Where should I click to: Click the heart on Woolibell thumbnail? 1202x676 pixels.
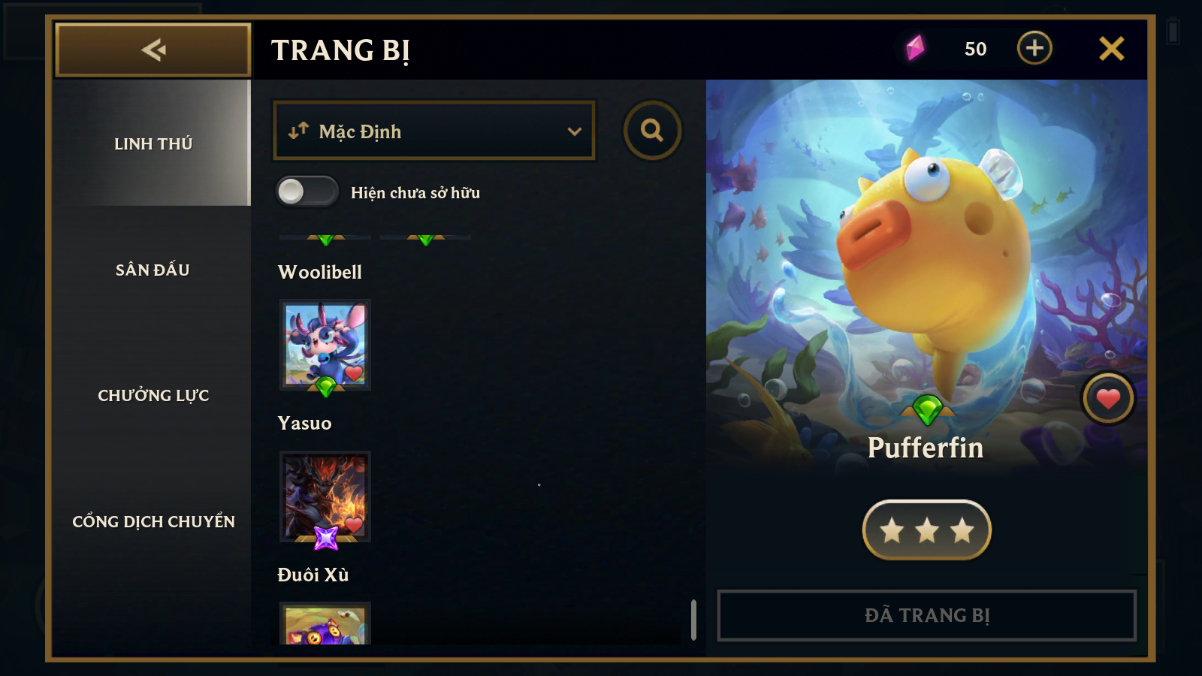pyautogui.click(x=354, y=374)
